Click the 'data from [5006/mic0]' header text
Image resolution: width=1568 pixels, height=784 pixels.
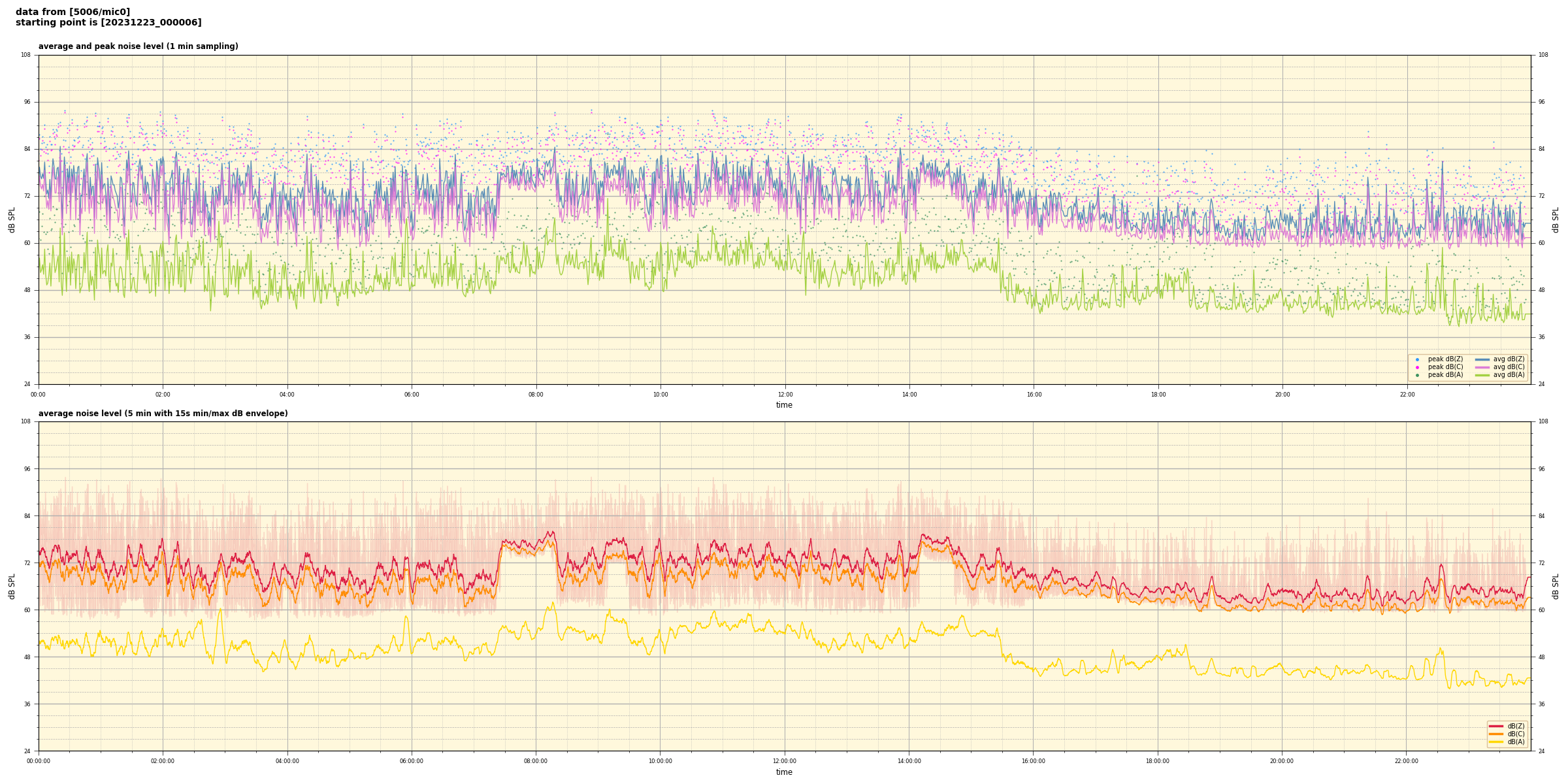click(x=73, y=12)
